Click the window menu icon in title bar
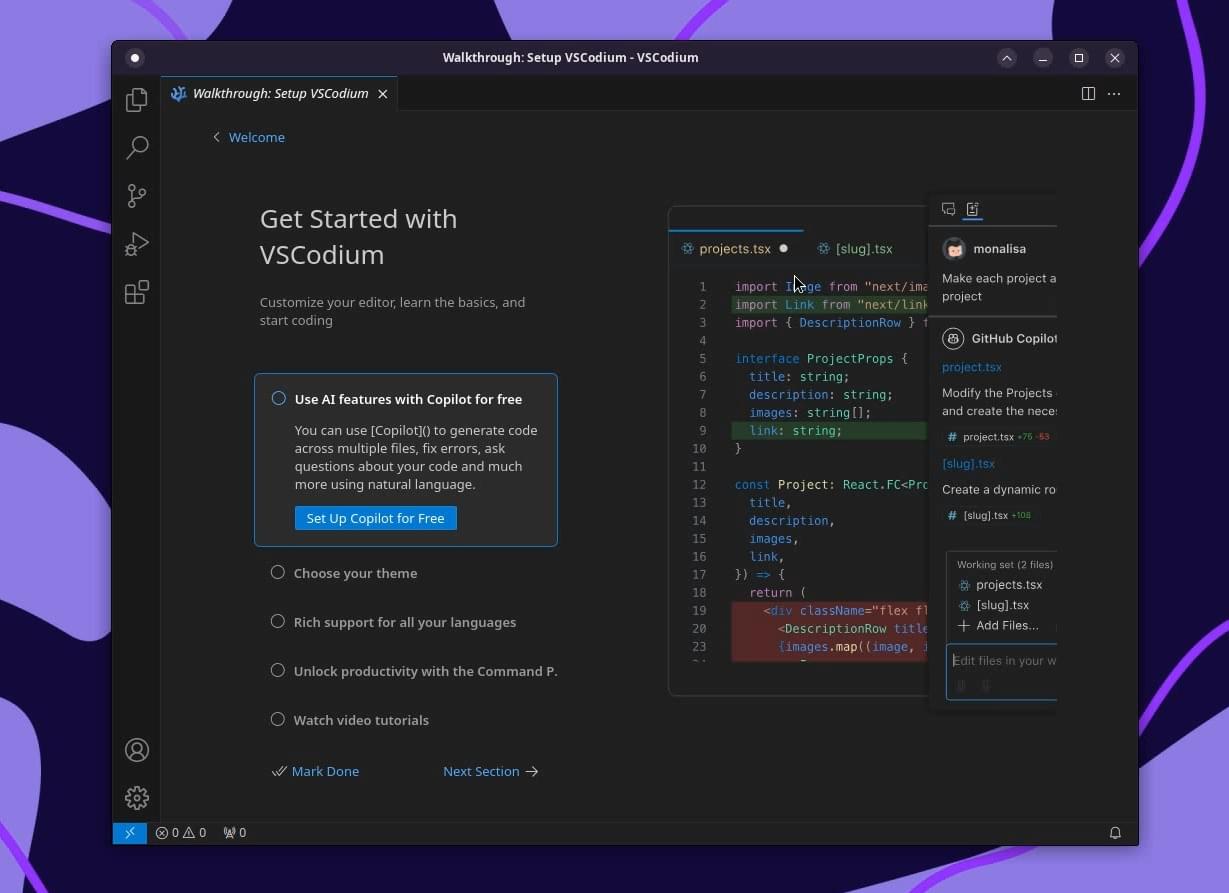The image size is (1229, 893). (x=136, y=58)
